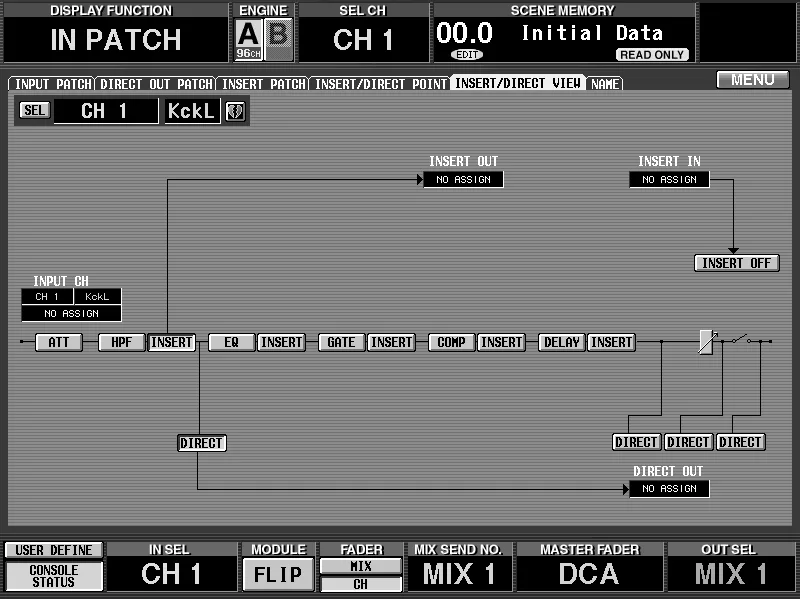Click small CH 1 label under INPUT CH
The image size is (800, 599).
pyautogui.click(x=47, y=296)
